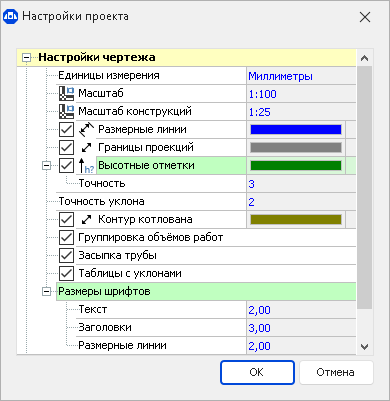Select the Таблицы с уклонами label

(130, 274)
